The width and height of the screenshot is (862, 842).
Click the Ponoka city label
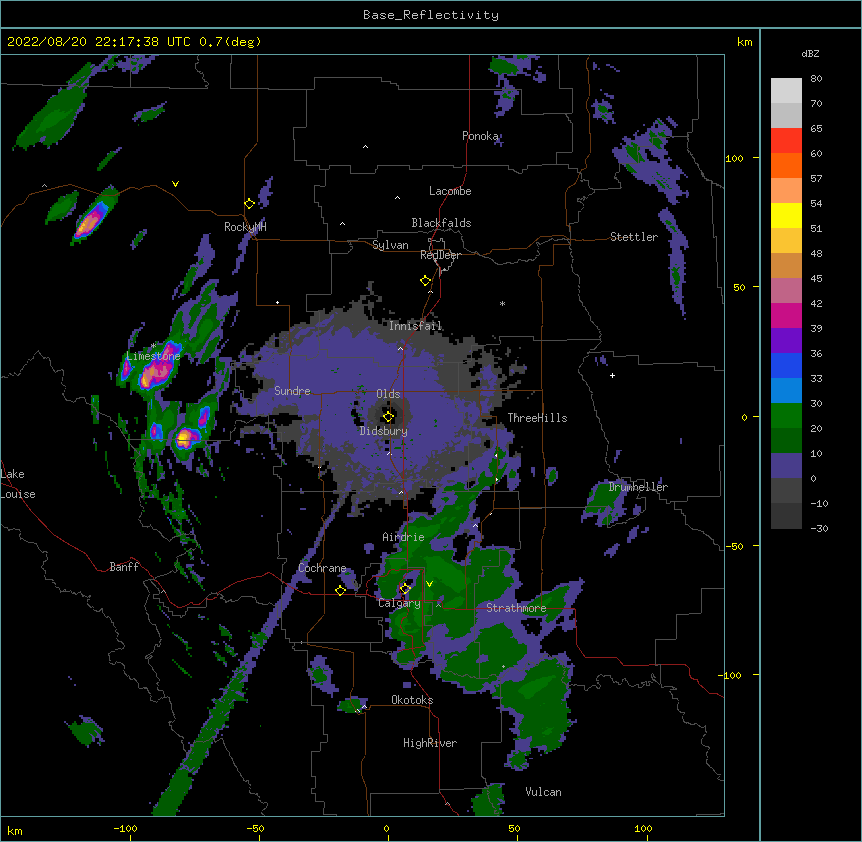[x=480, y=136]
